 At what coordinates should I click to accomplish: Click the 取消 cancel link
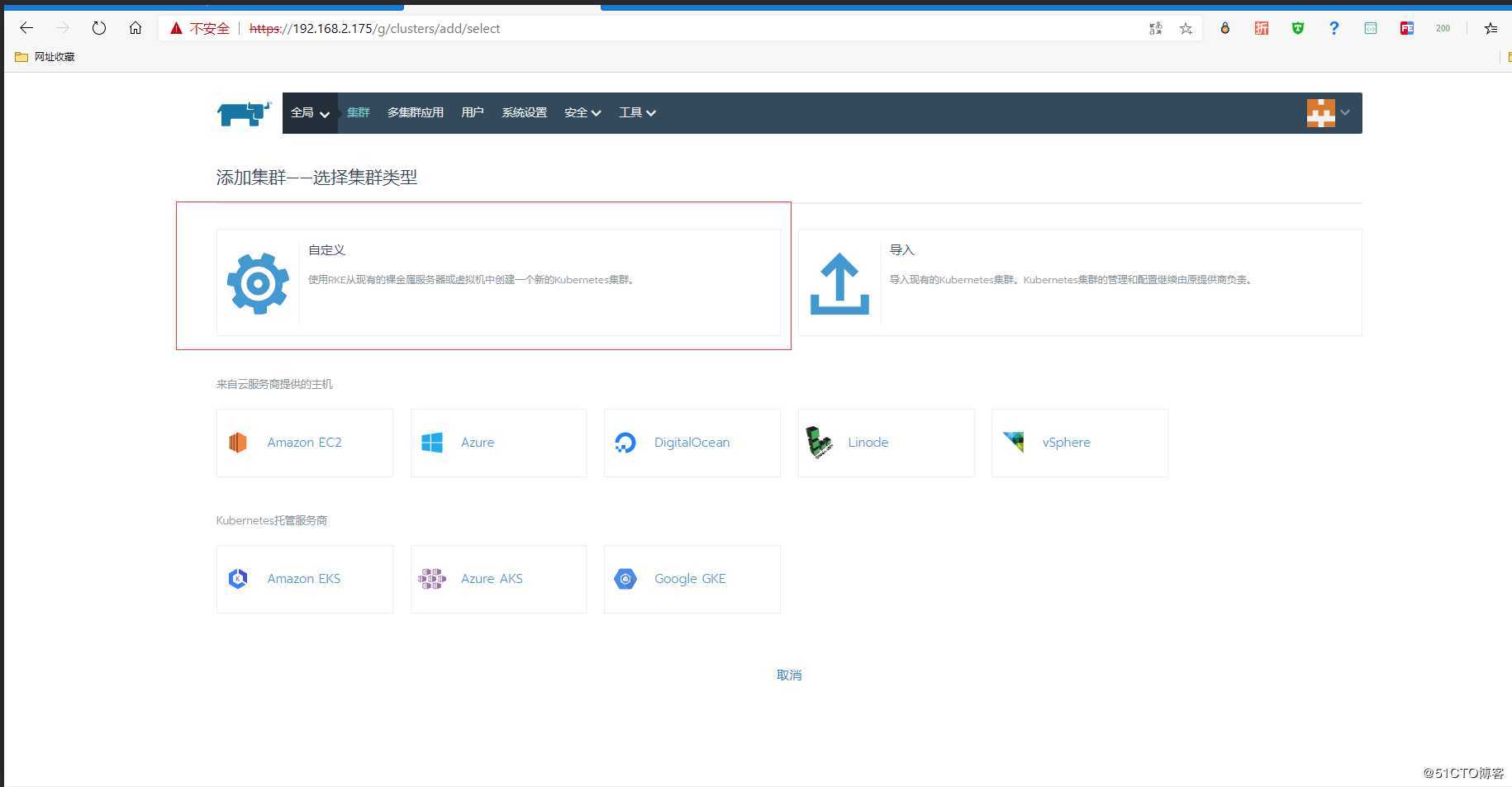pos(789,676)
